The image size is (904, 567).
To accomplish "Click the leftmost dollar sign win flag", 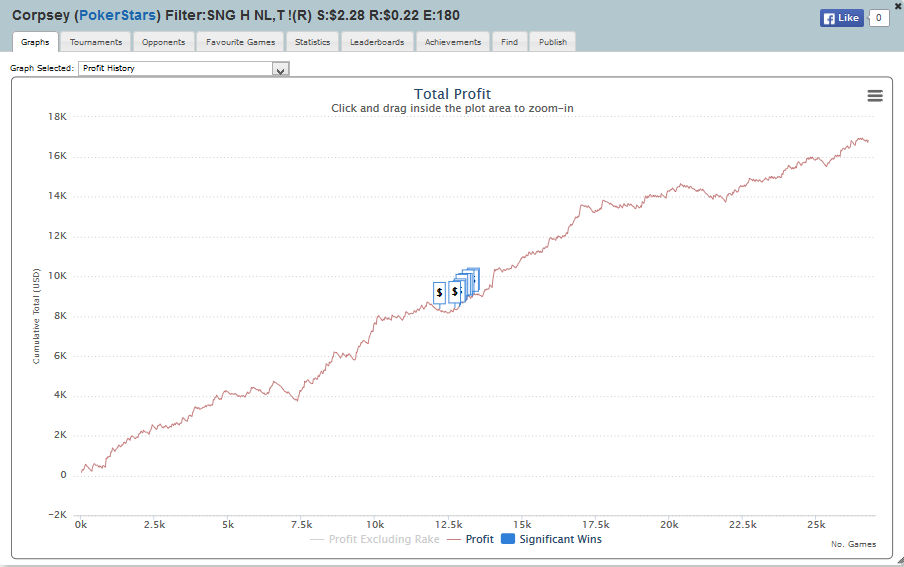I will pyautogui.click(x=439, y=292).
